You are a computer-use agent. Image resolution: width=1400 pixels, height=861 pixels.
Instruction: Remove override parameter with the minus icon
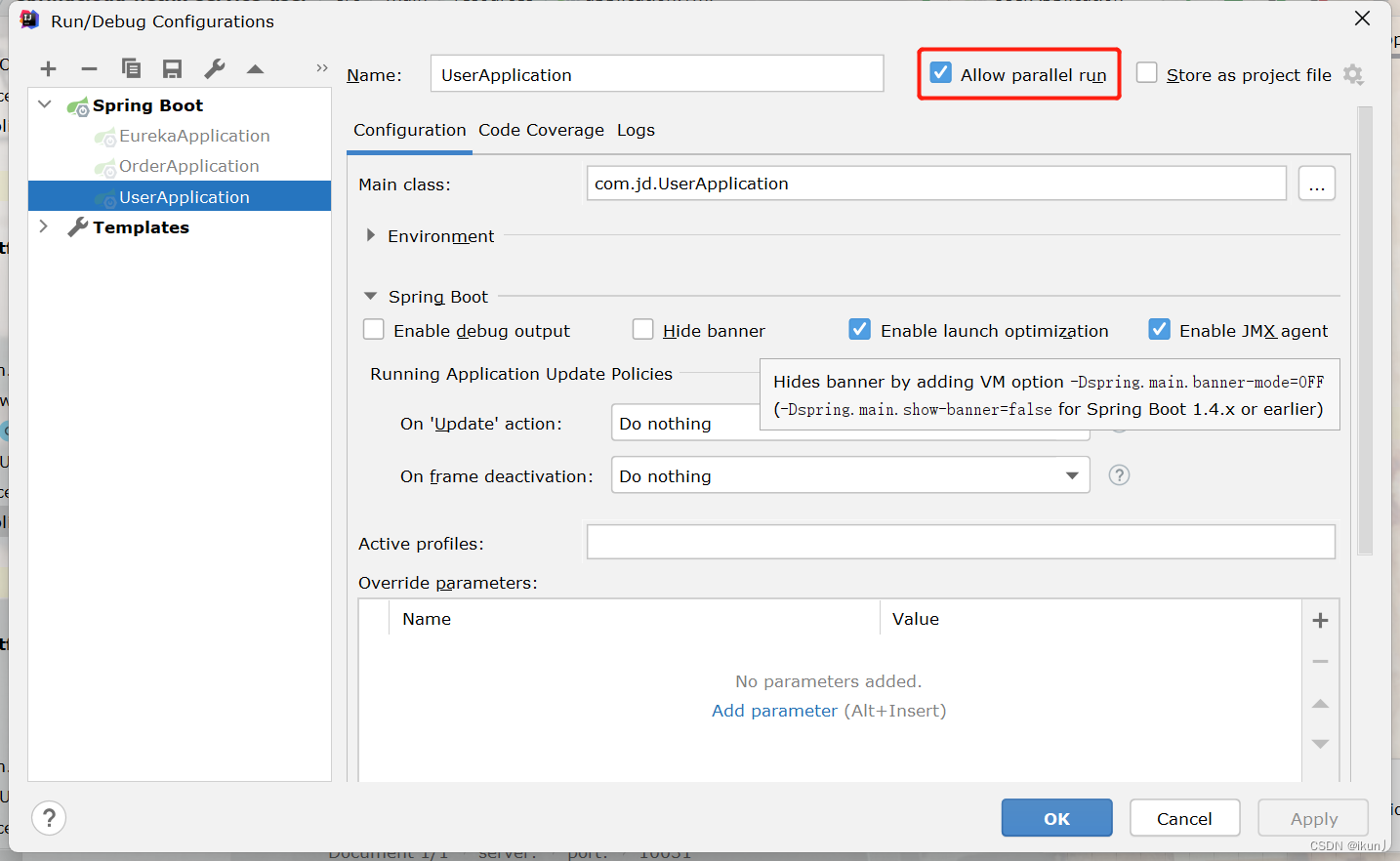pyautogui.click(x=1320, y=662)
